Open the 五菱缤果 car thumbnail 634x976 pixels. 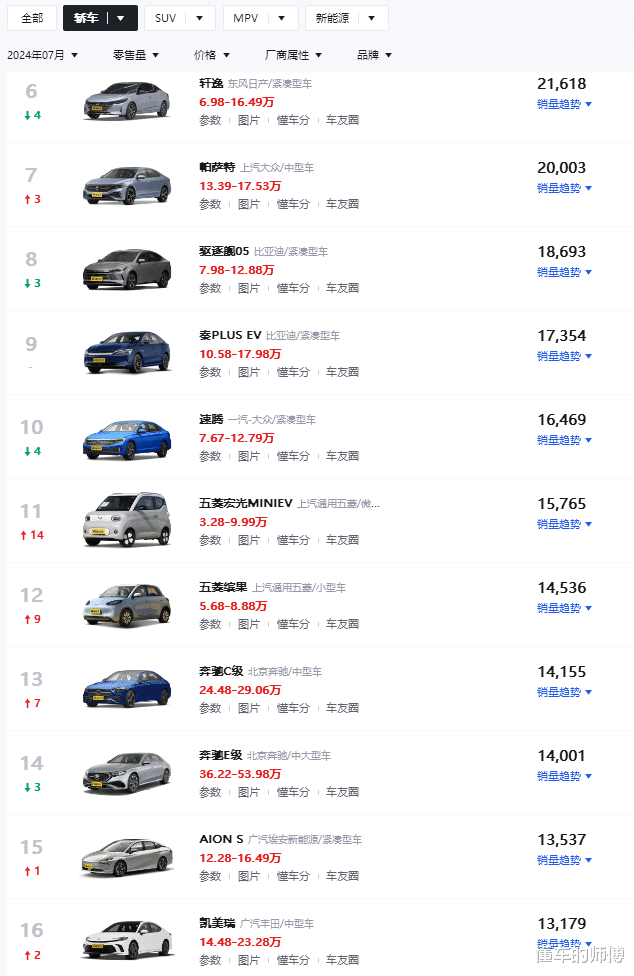coord(127,605)
